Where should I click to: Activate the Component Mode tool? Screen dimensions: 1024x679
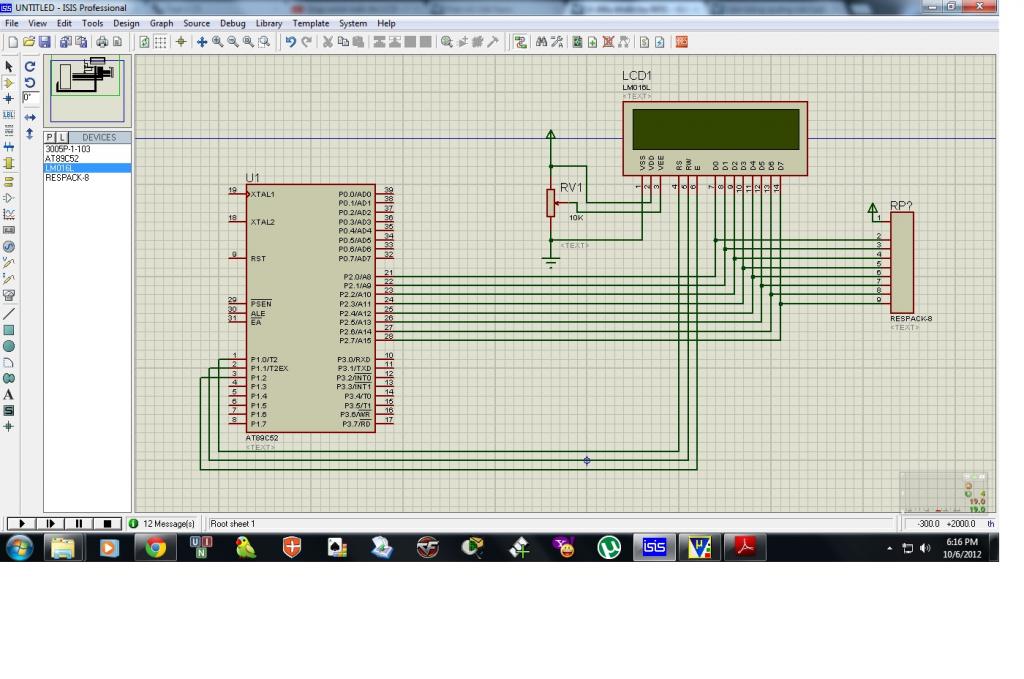point(9,82)
